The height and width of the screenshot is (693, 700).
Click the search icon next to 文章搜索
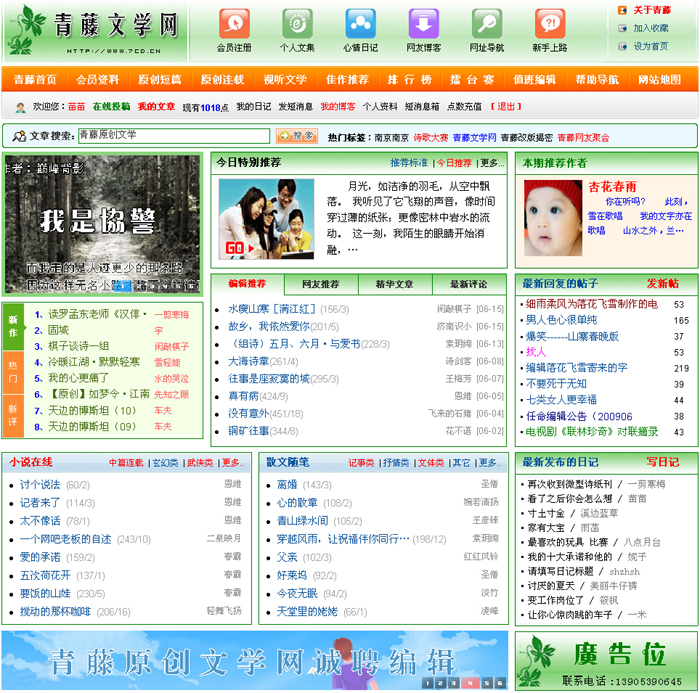19,136
